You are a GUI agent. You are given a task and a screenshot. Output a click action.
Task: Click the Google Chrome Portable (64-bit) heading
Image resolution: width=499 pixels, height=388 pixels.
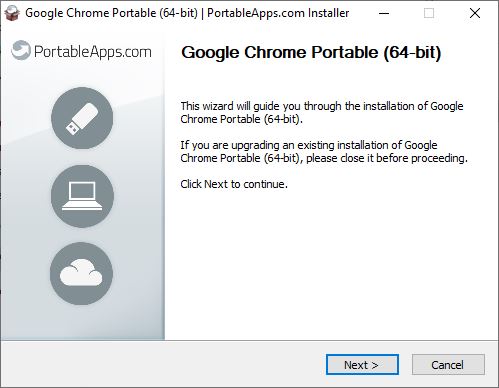click(x=311, y=53)
